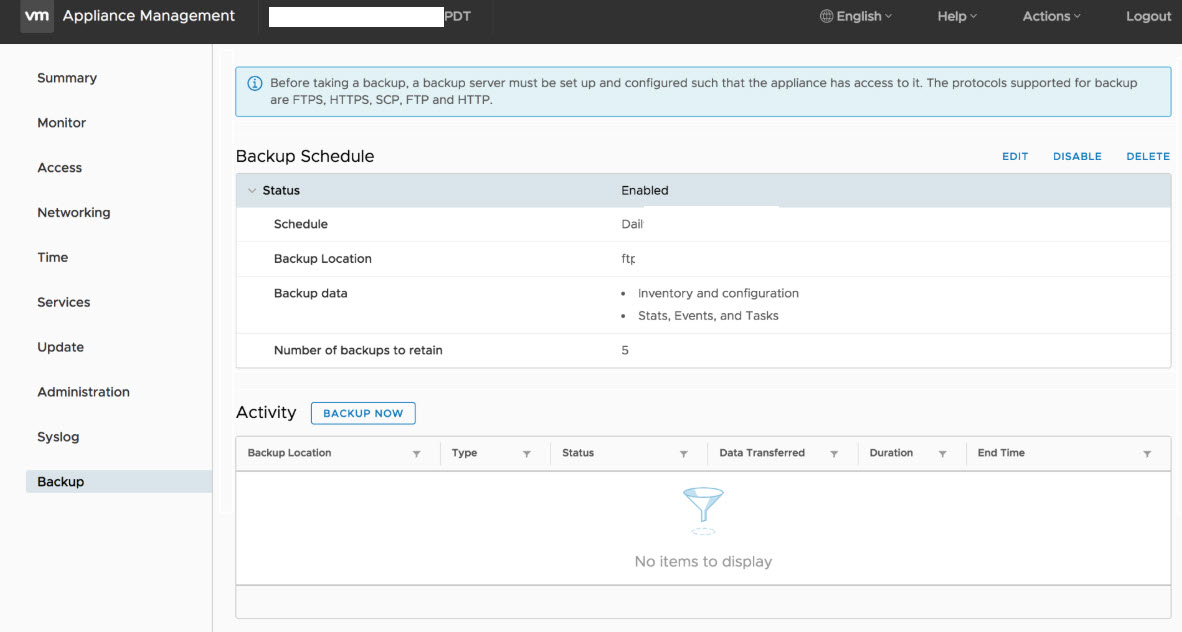Screen dimensions: 1182x632
Task: Collapse the Status row chevron
Action: click(x=252, y=190)
